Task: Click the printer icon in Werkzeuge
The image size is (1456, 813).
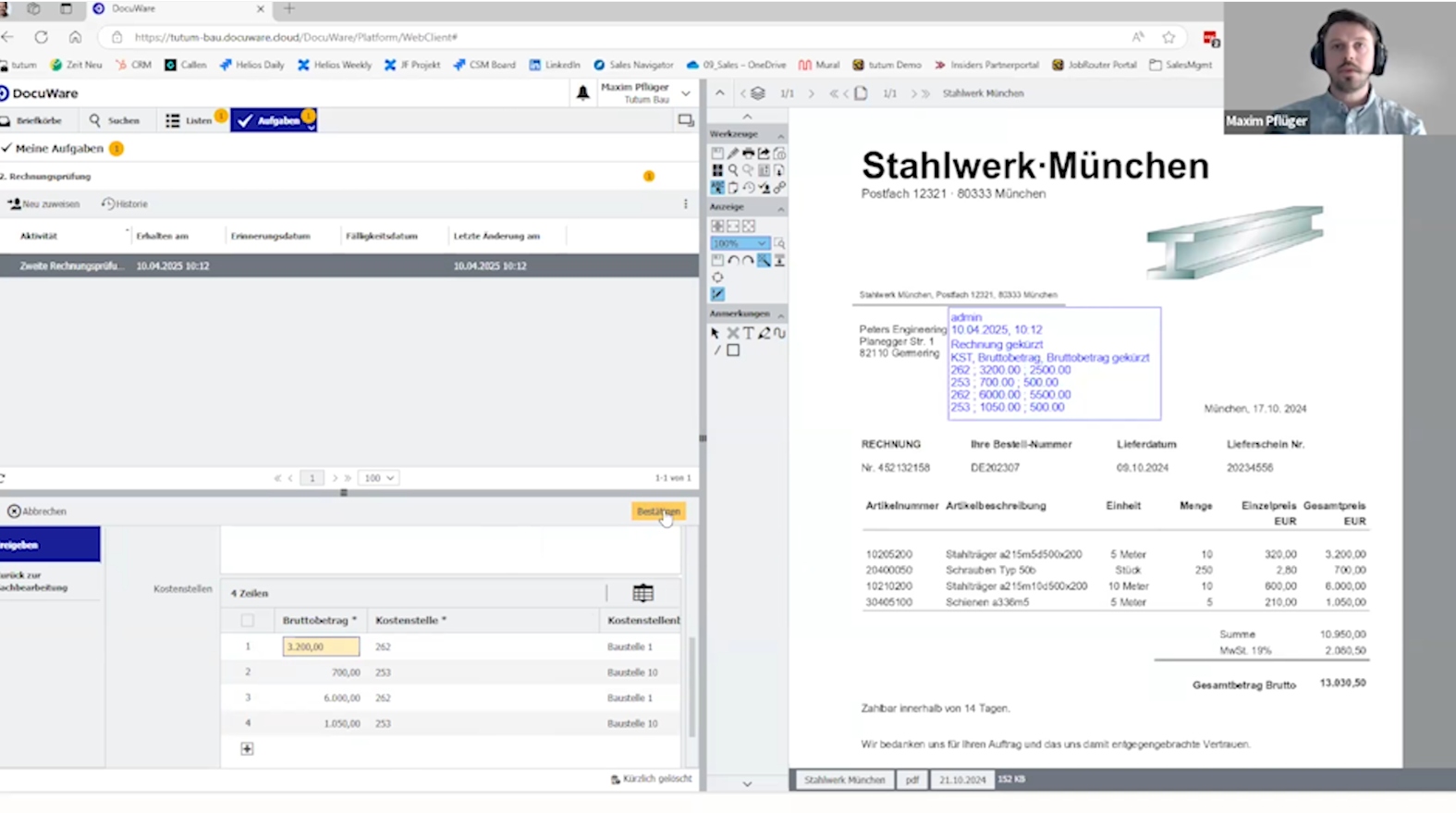Action: coord(748,154)
